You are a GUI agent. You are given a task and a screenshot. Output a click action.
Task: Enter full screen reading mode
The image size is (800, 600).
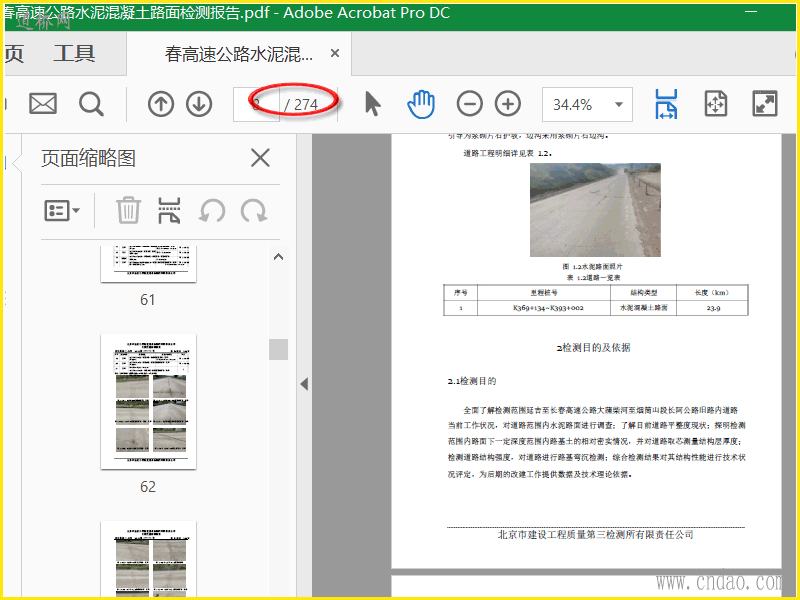[765, 104]
